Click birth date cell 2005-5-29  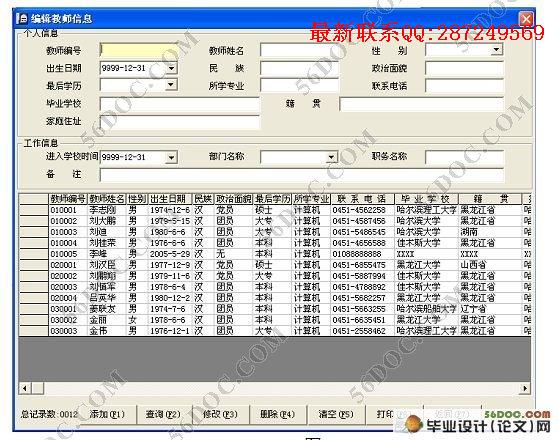point(170,254)
